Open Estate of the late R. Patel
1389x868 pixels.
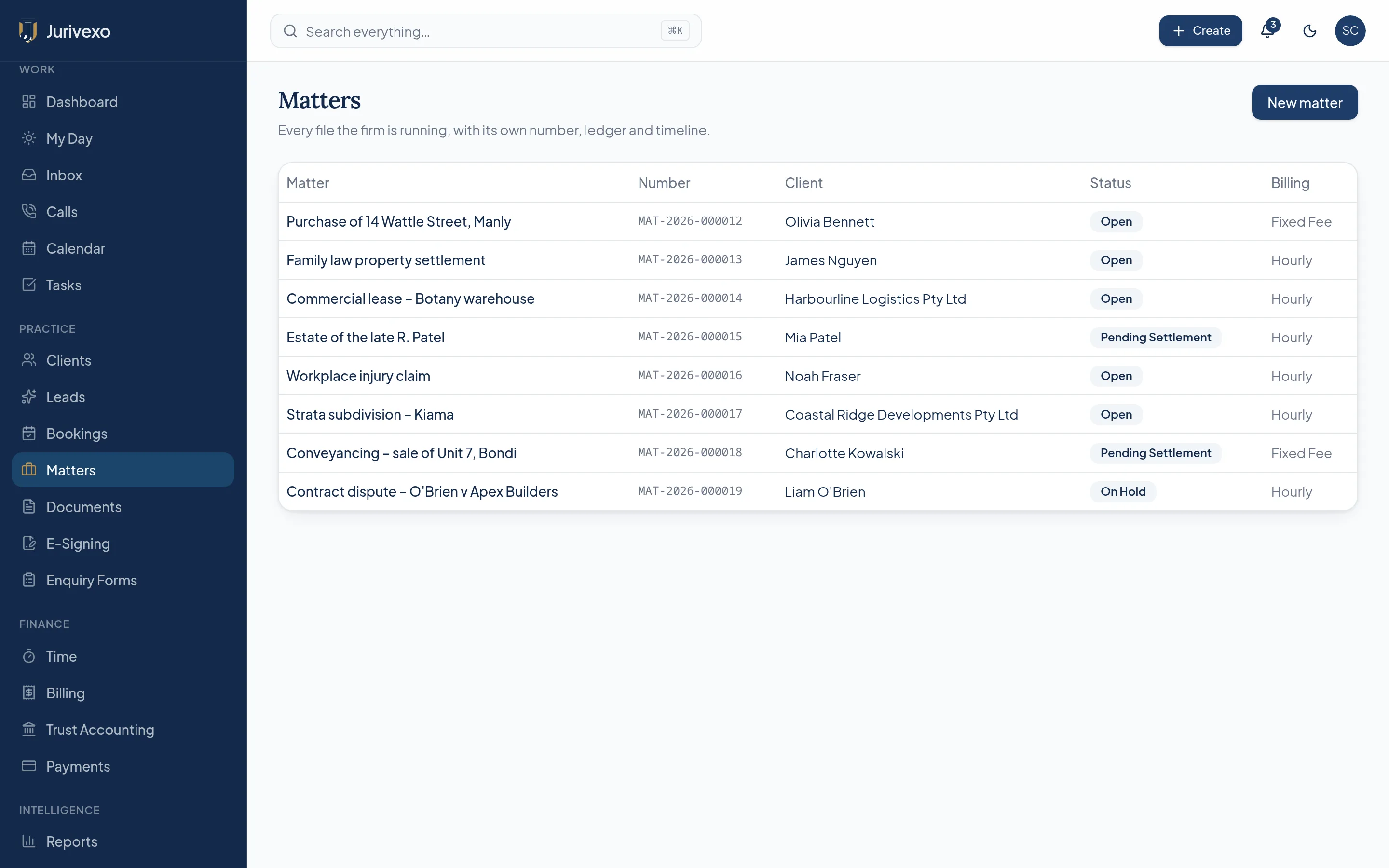click(365, 337)
